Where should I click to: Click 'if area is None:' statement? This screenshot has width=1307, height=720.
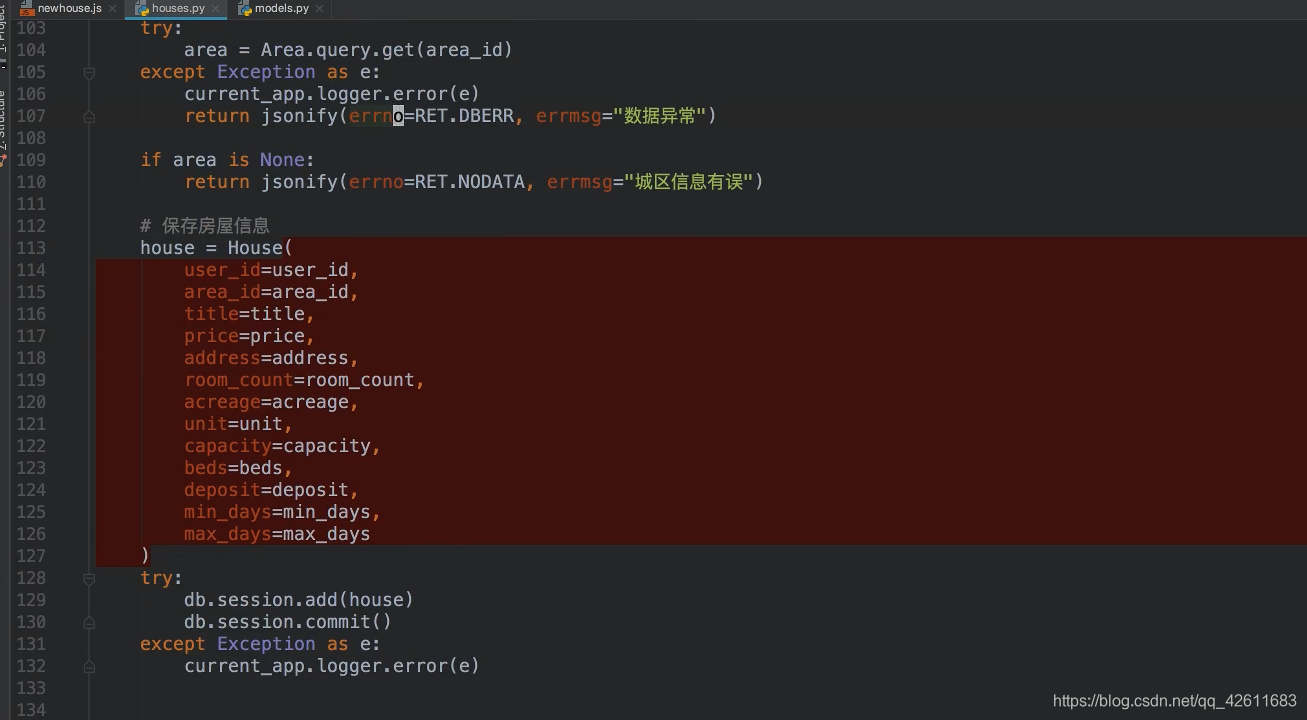(x=227, y=160)
